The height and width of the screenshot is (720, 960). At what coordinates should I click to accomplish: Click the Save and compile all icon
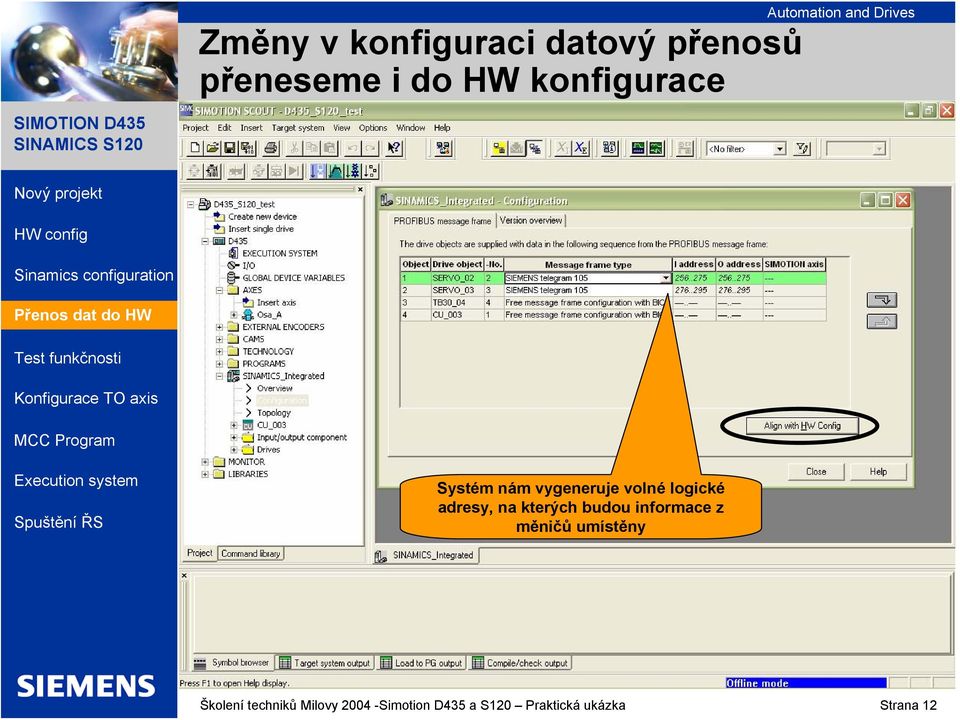(x=247, y=148)
